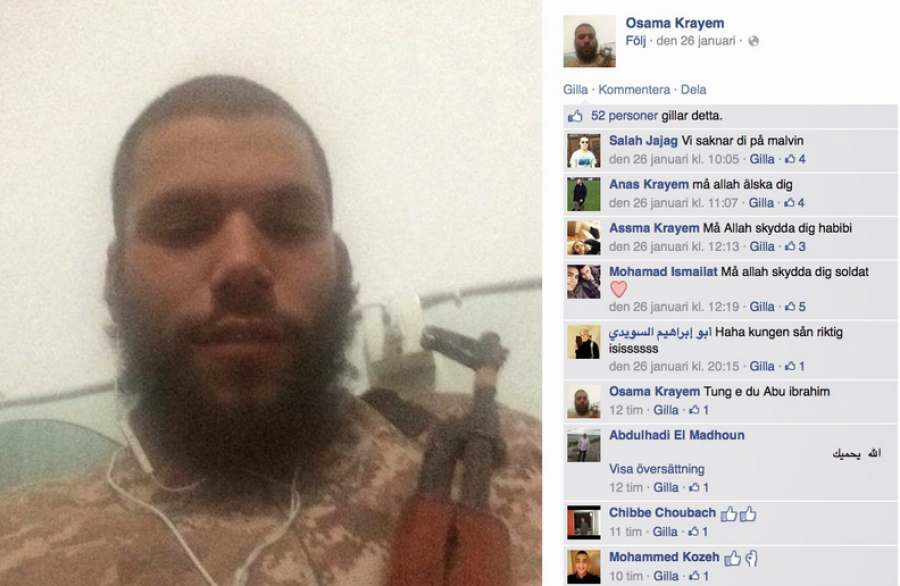Click the post date den 26 januari
The height and width of the screenshot is (586, 900).
pyautogui.click(x=696, y=41)
